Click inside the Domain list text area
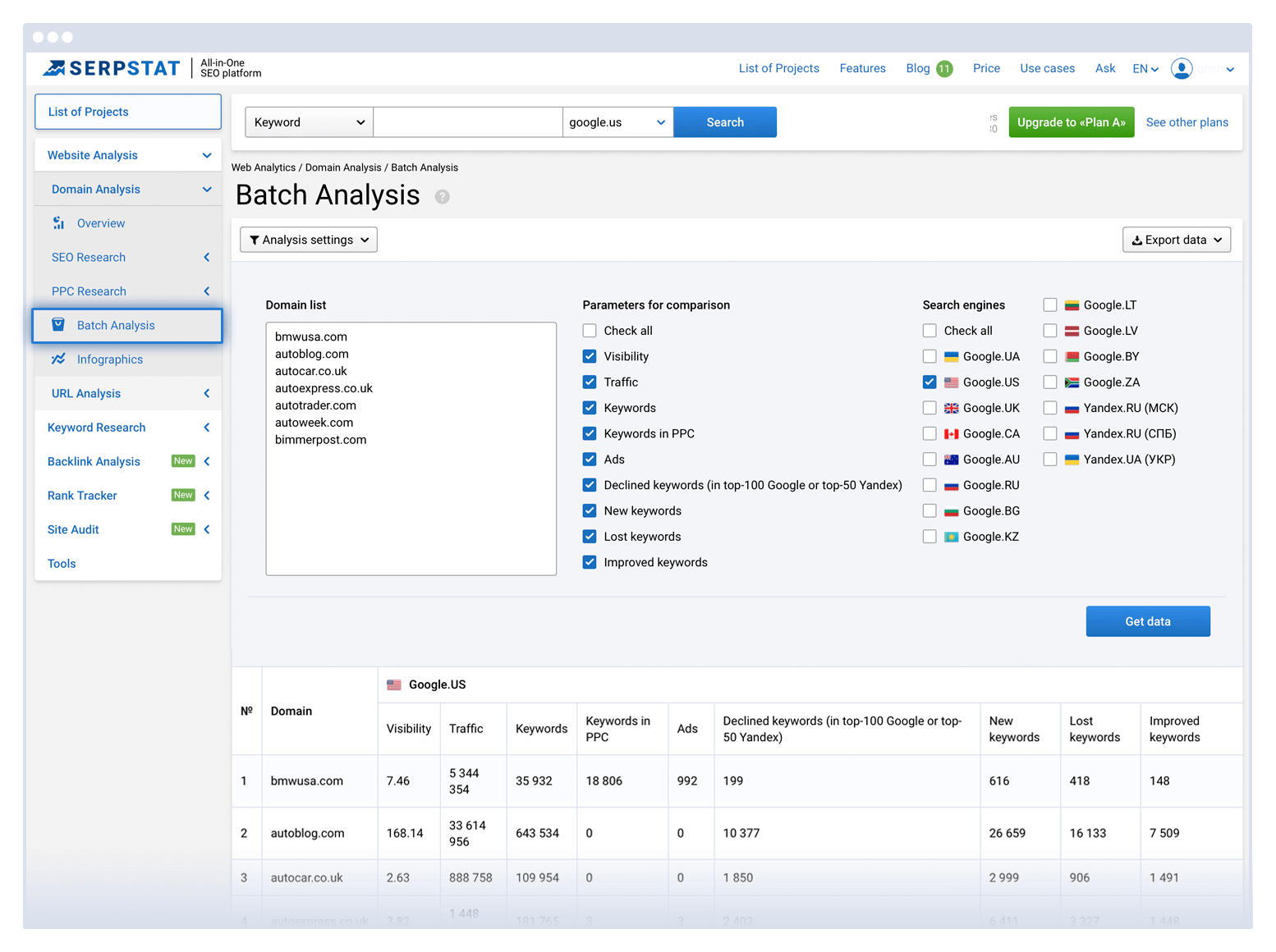The width and height of the screenshot is (1276, 952). [x=411, y=449]
